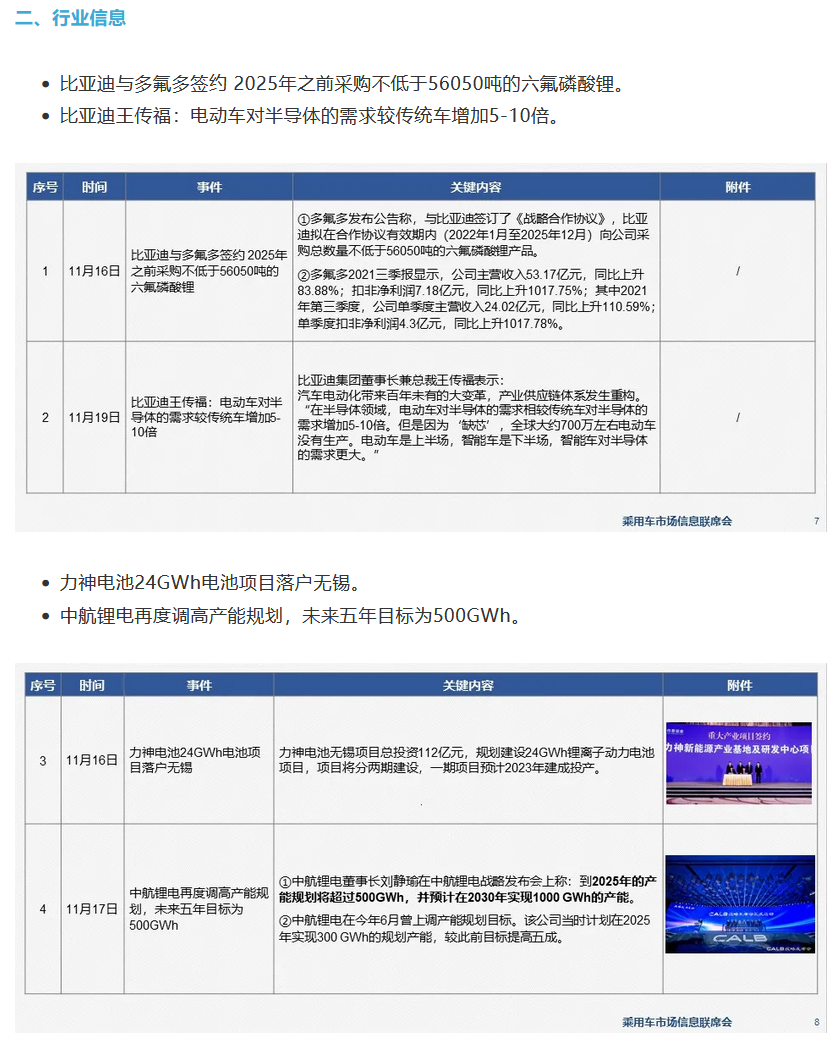Viewport: 840px width, 1051px height.
Task: Click page number 7 at bottom
Action: click(x=816, y=521)
